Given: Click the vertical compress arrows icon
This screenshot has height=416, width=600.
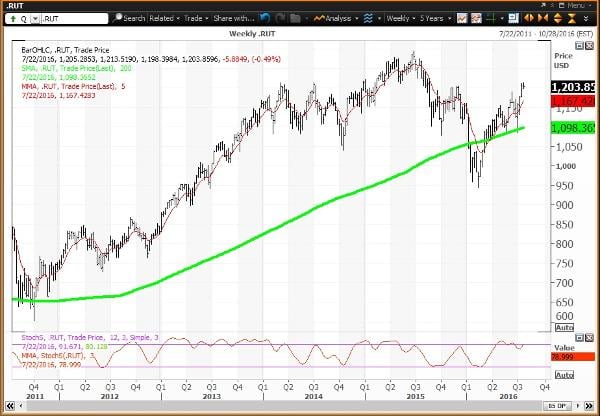Looking at the screenshot, I should [572, 18].
